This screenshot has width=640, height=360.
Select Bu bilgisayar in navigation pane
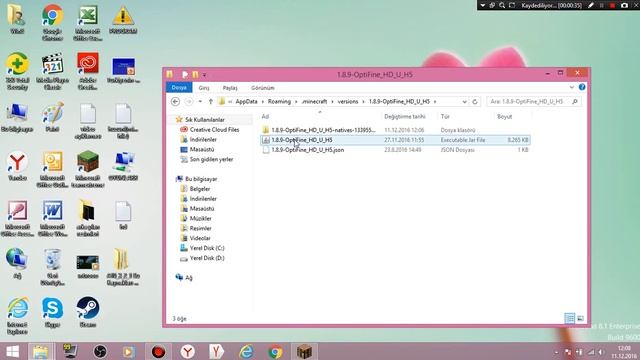click(197, 179)
